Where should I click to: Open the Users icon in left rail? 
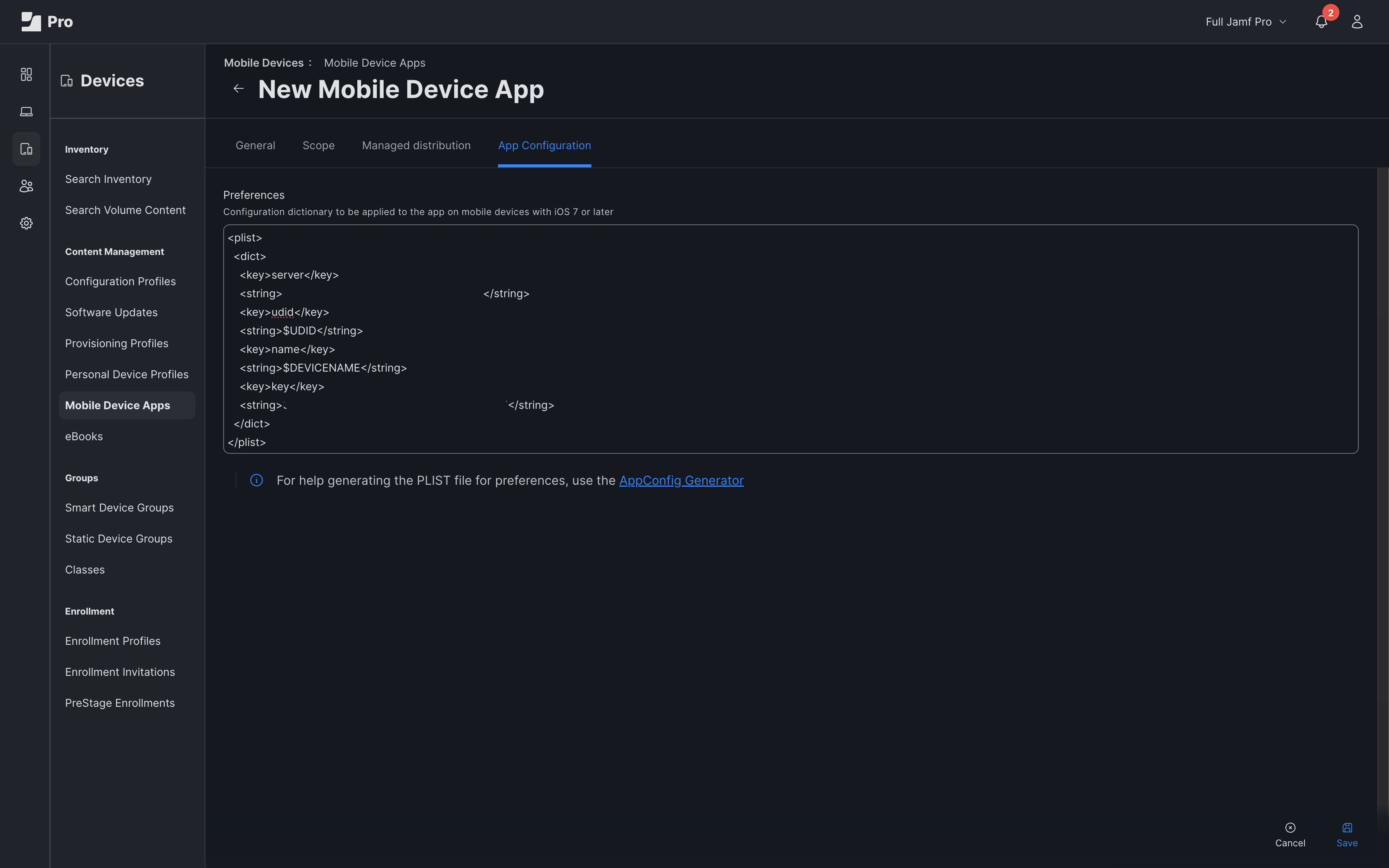click(26, 186)
